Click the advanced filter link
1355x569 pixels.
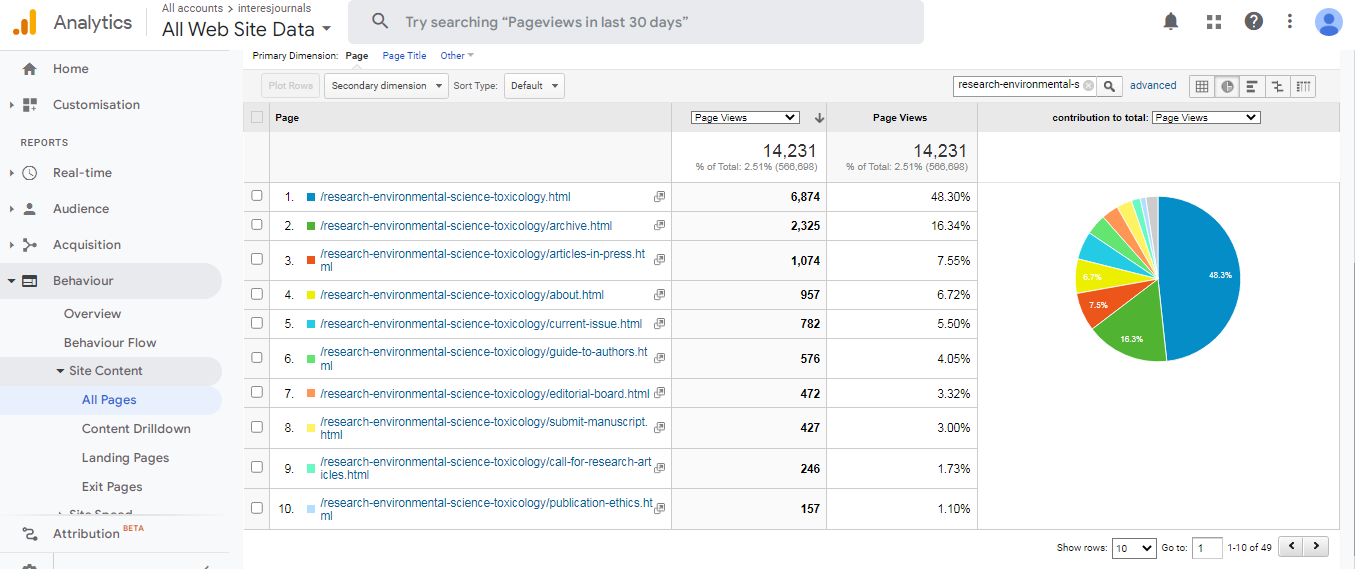[1153, 86]
